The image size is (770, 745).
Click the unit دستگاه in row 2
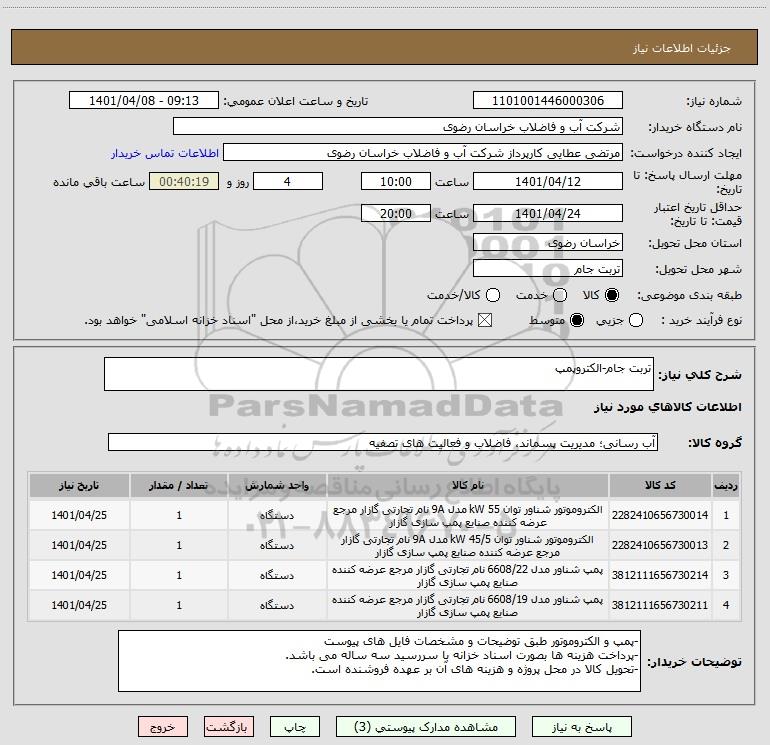click(x=277, y=545)
